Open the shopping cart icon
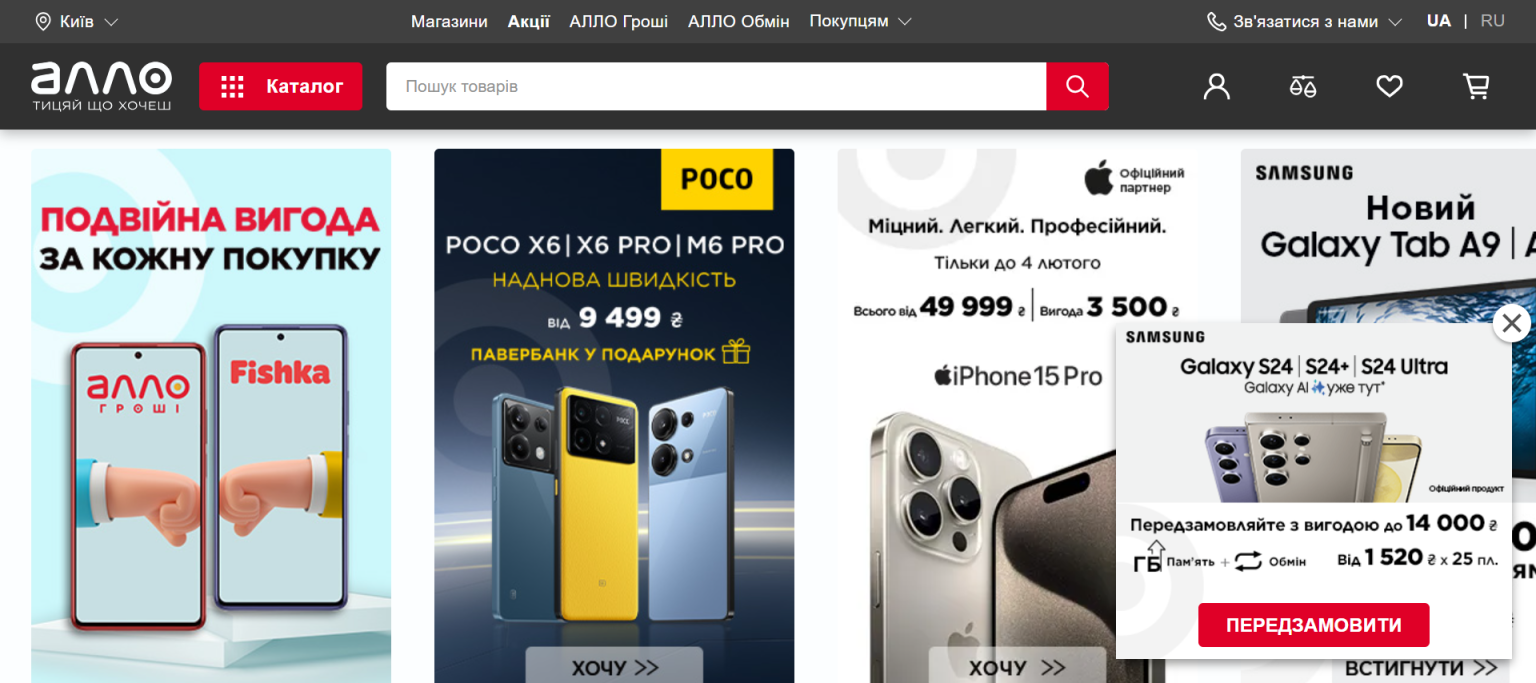The image size is (1536, 683). click(x=1476, y=87)
